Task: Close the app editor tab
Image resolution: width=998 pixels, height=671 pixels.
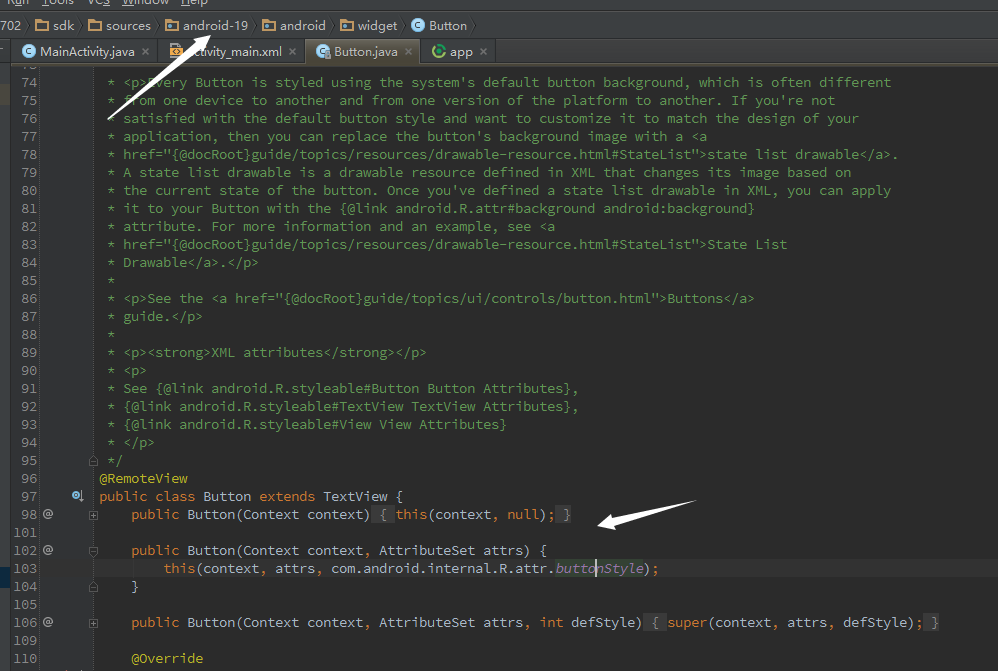Action: (483, 51)
